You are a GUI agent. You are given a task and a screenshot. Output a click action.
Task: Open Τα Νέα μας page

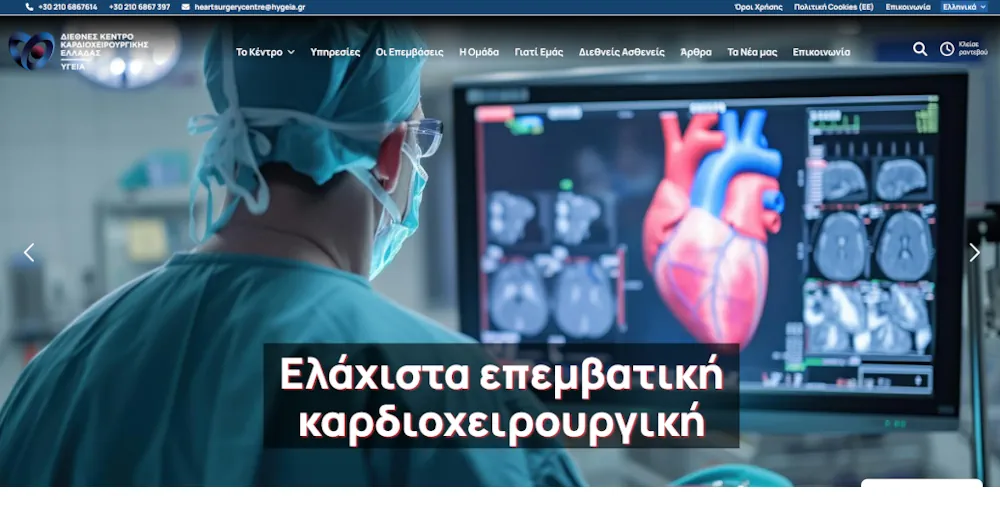tap(752, 52)
